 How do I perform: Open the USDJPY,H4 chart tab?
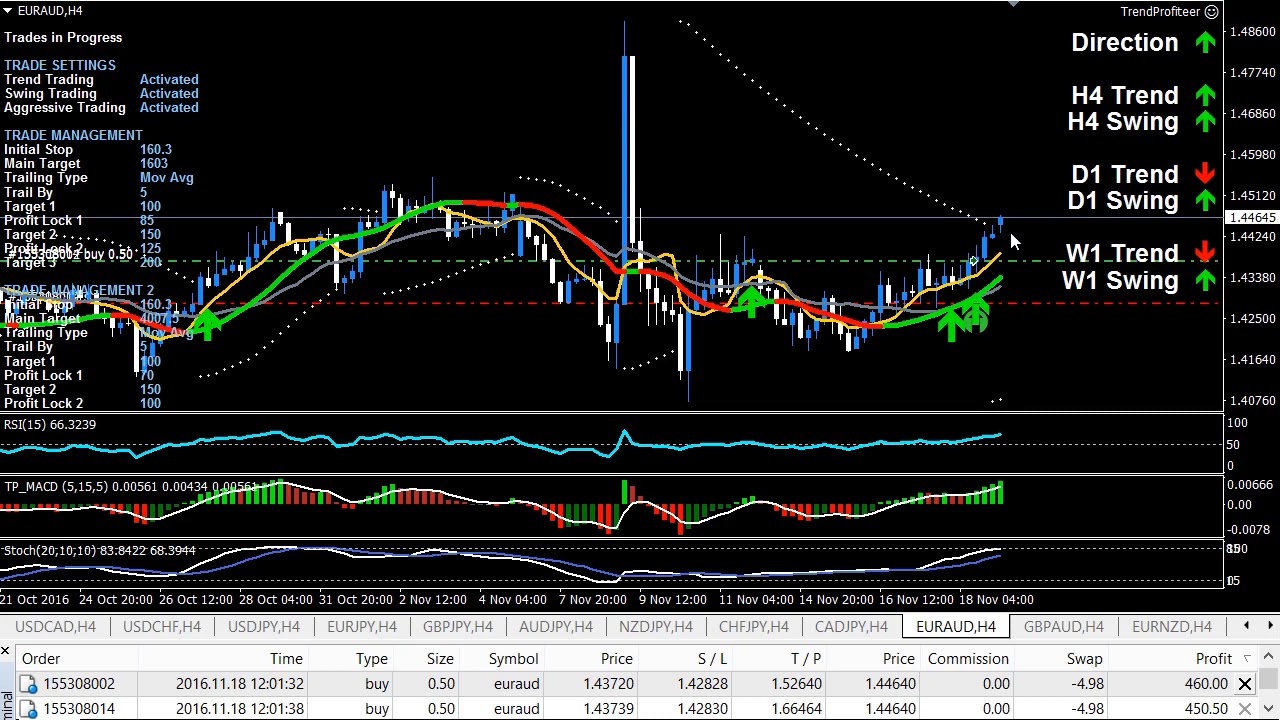264,627
